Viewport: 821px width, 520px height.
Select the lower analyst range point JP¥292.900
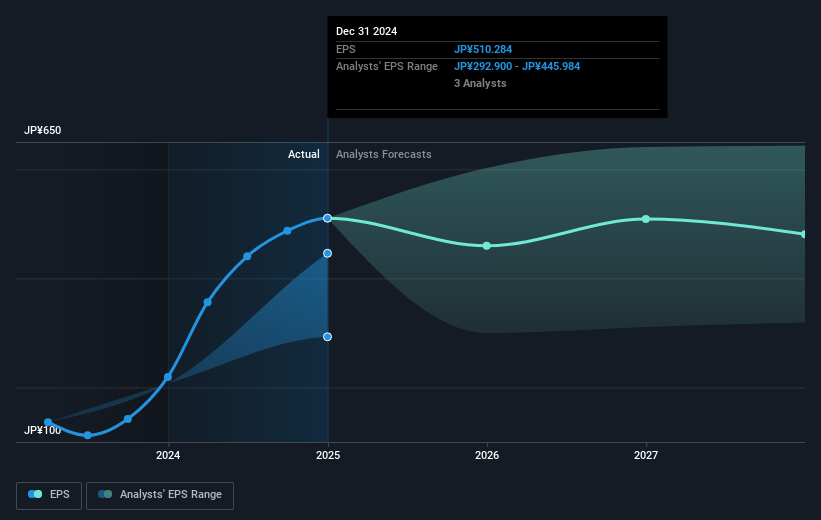pyautogui.click(x=327, y=337)
